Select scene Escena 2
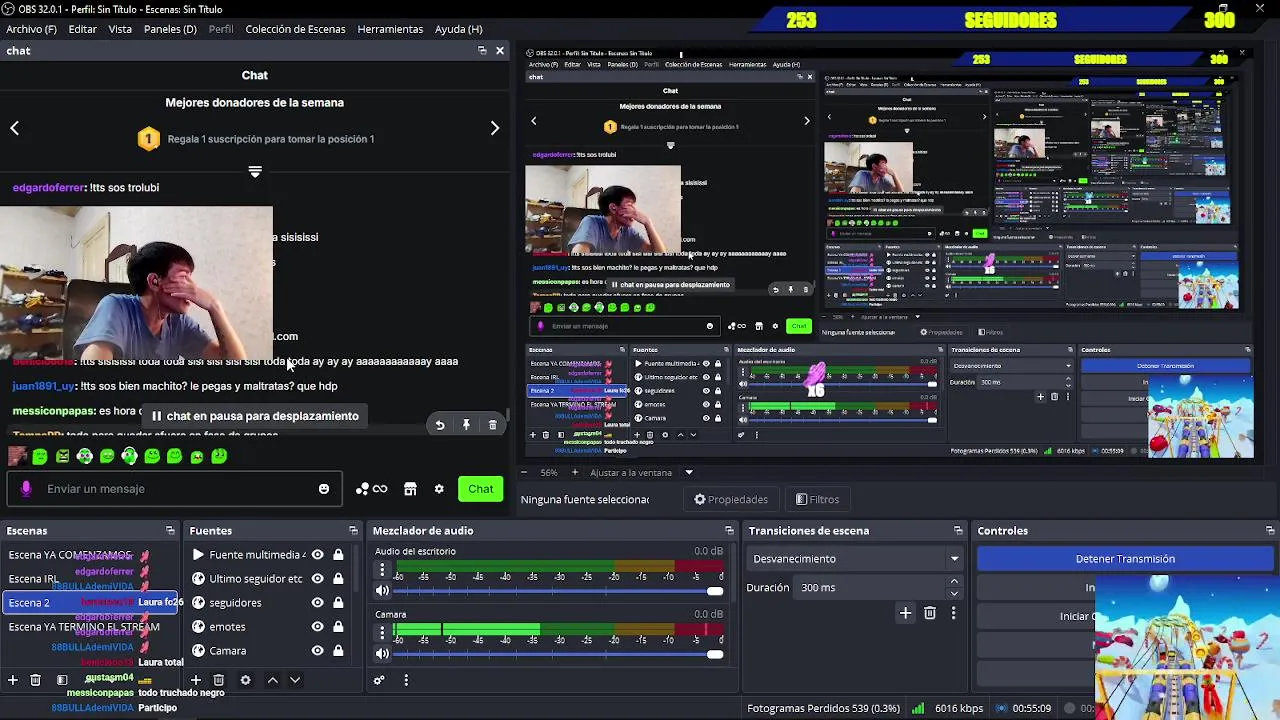The height and width of the screenshot is (720, 1280). pos(90,603)
